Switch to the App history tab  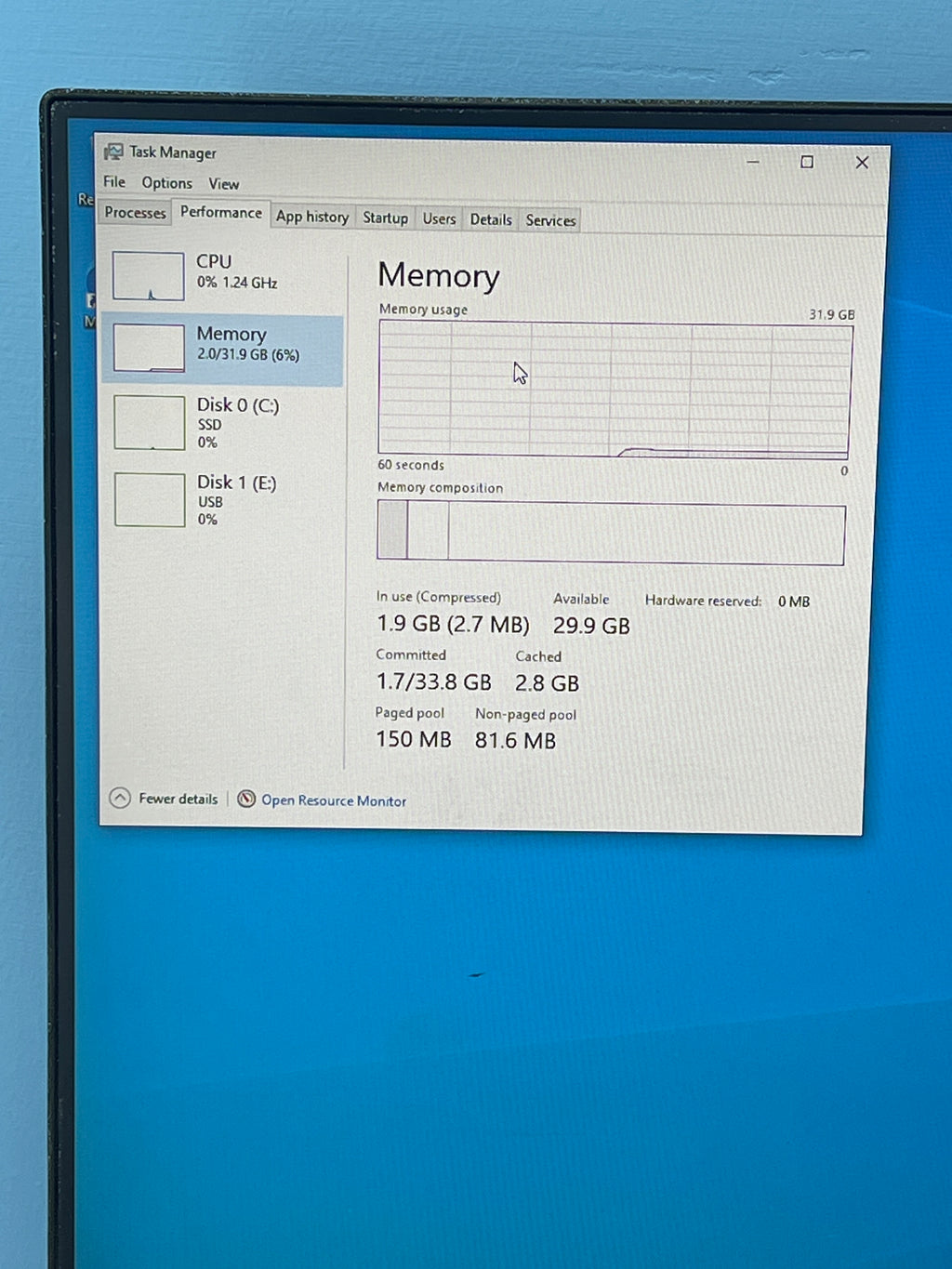311,217
